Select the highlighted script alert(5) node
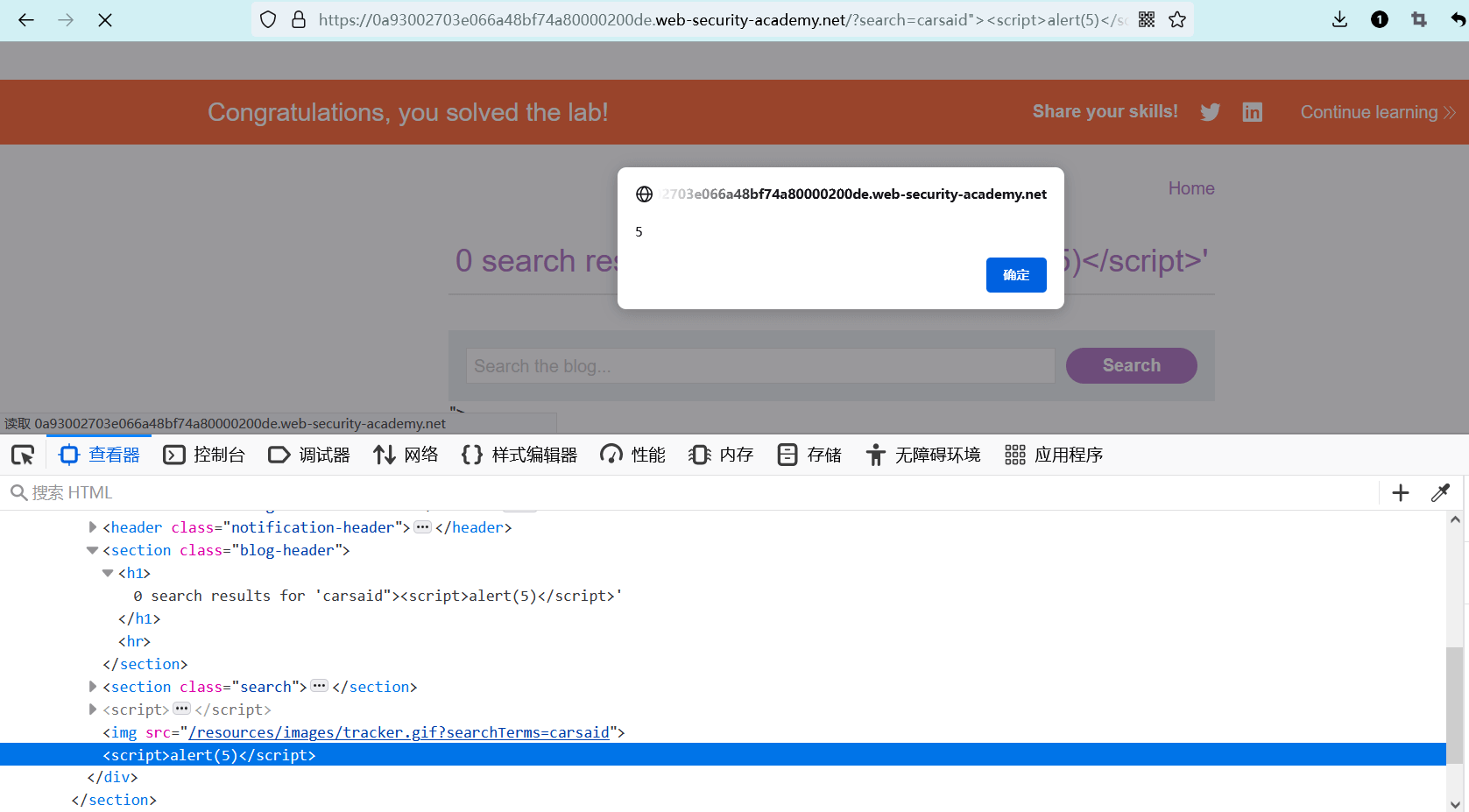The width and height of the screenshot is (1469, 812). 723,755
